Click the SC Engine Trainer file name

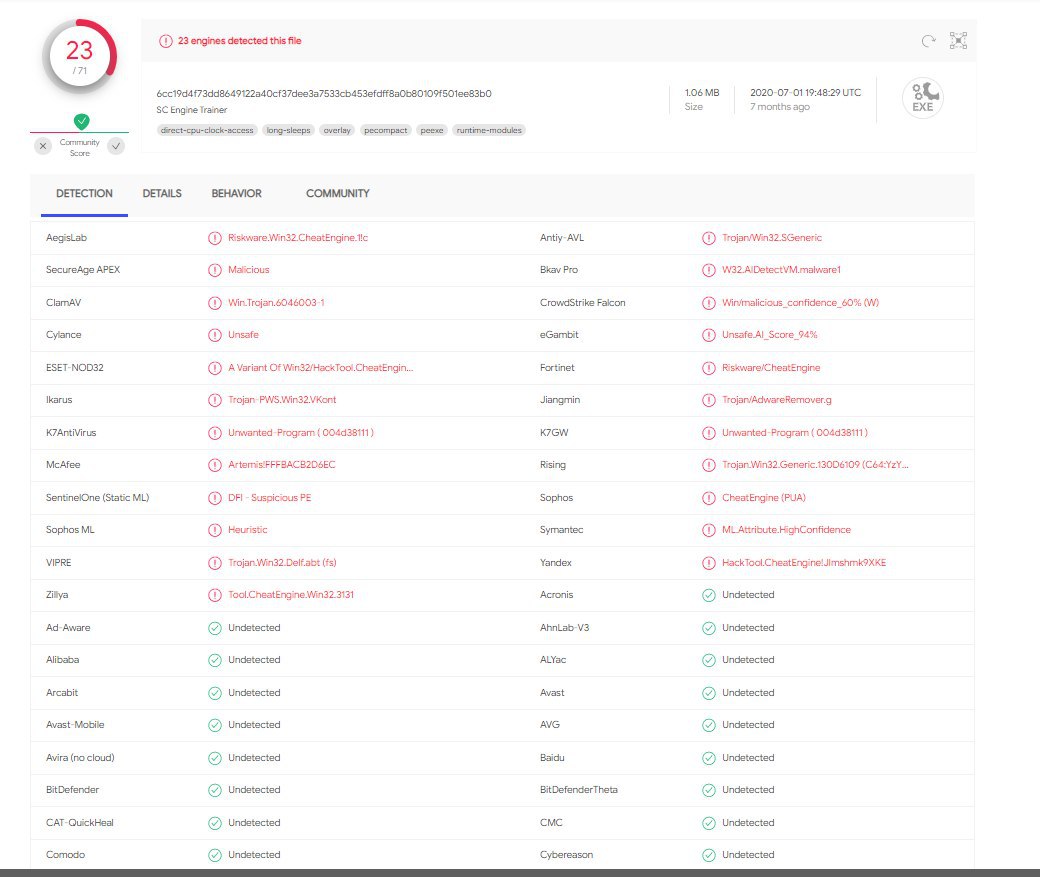[x=192, y=110]
